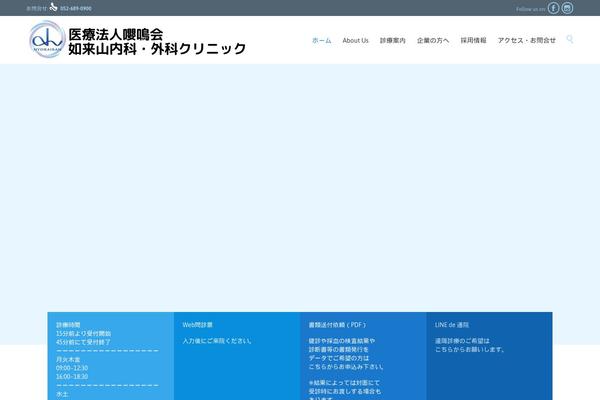Go to the ホーム menu item

(321, 40)
